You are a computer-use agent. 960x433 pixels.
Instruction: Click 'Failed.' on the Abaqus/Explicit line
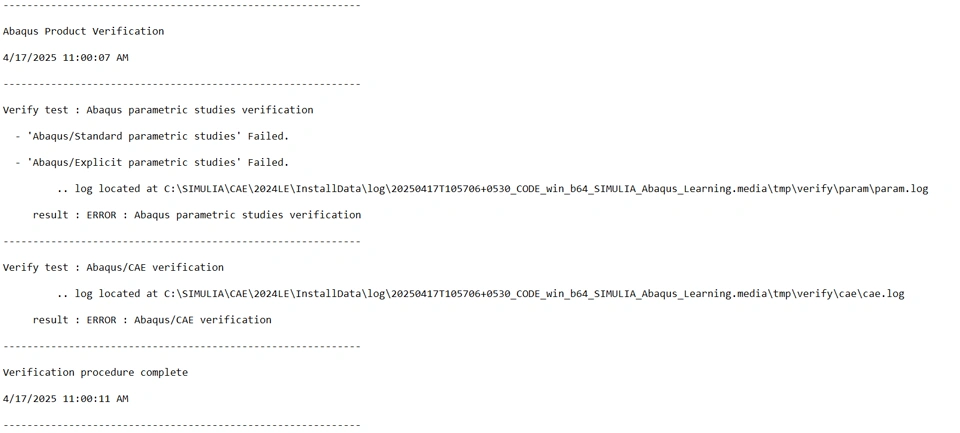[268, 162]
